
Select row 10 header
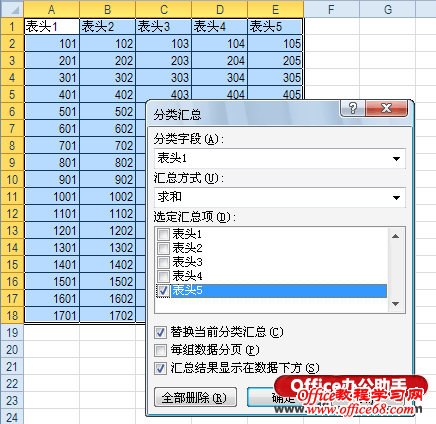point(12,179)
